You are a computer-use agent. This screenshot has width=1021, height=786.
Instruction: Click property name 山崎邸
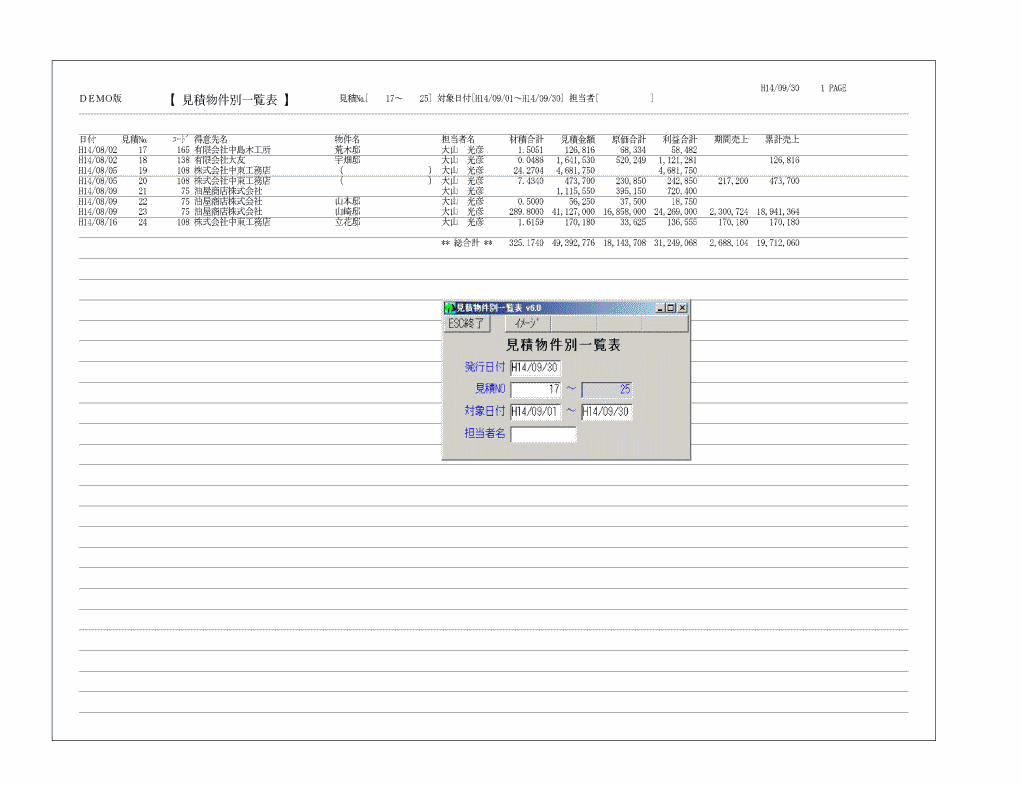[347, 212]
